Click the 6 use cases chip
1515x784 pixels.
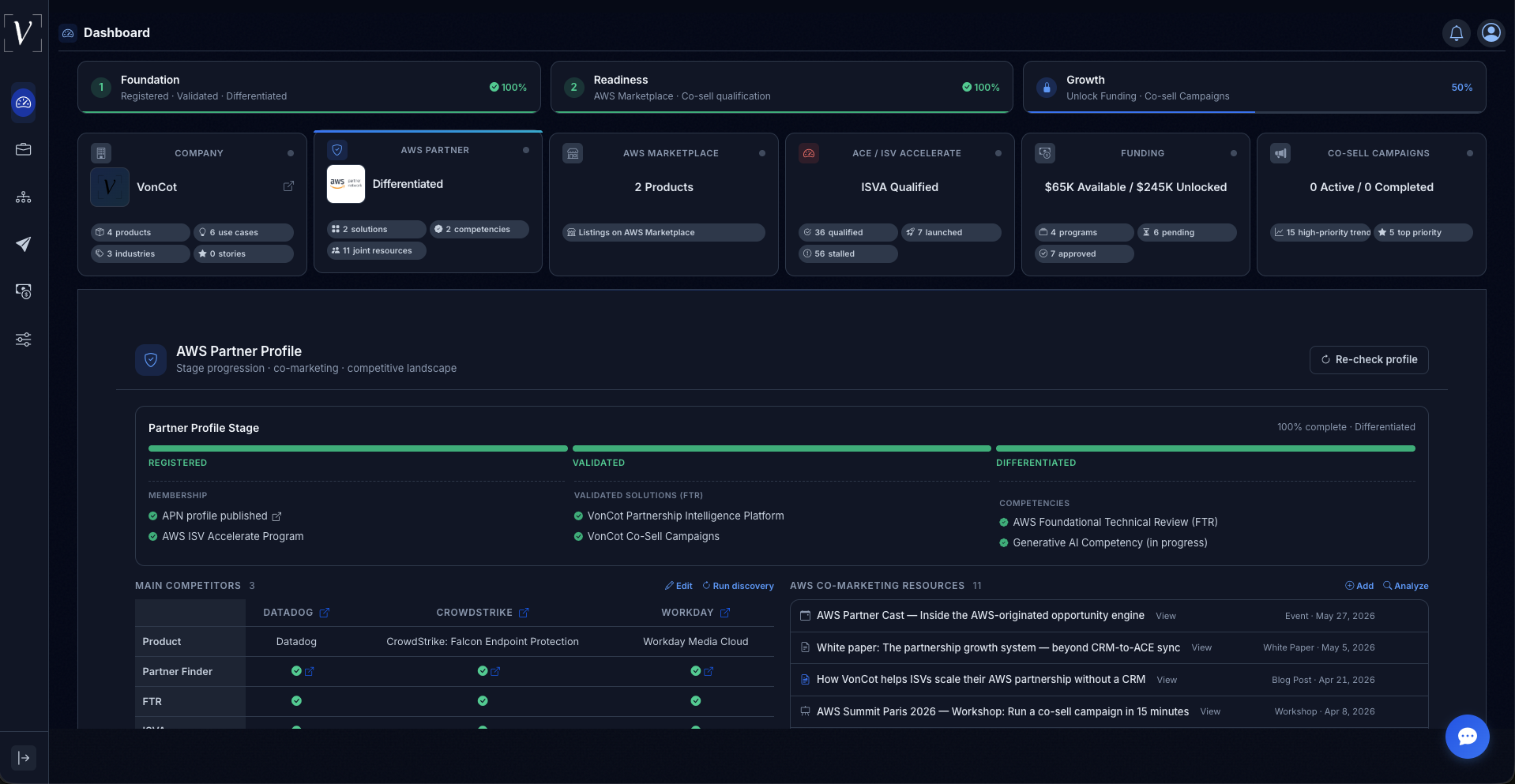point(243,232)
